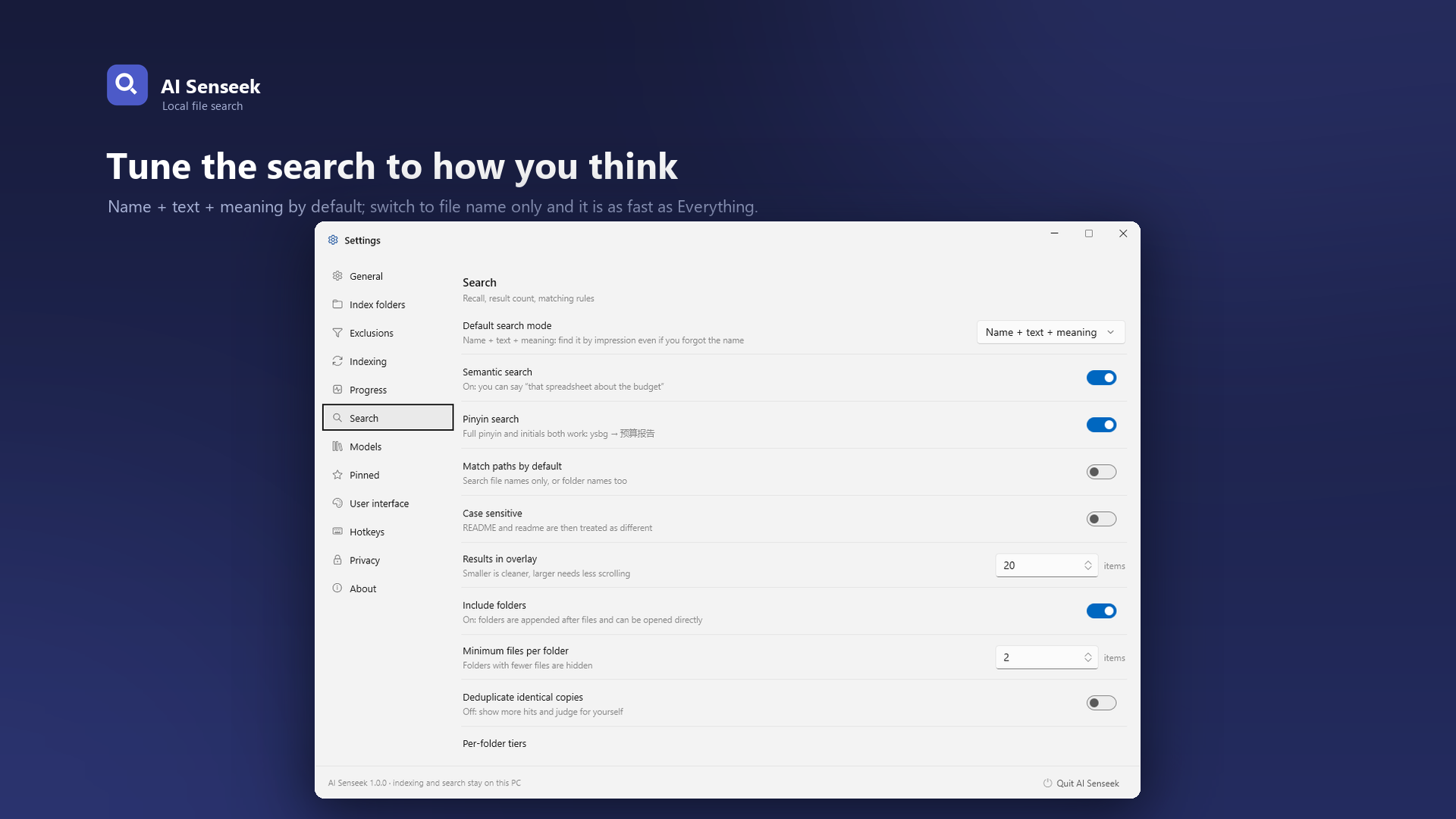Click the Minimum files per folder stepper arrows
1456x819 pixels.
click(x=1087, y=657)
